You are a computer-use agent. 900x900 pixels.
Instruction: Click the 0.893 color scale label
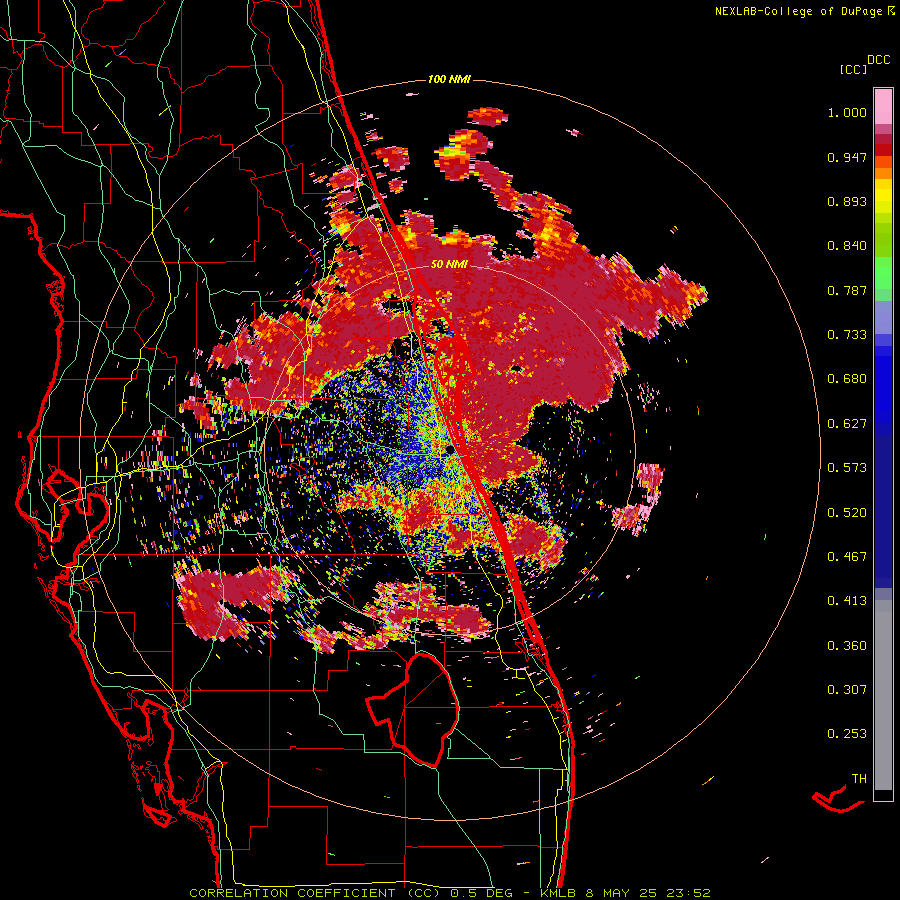pyautogui.click(x=847, y=201)
